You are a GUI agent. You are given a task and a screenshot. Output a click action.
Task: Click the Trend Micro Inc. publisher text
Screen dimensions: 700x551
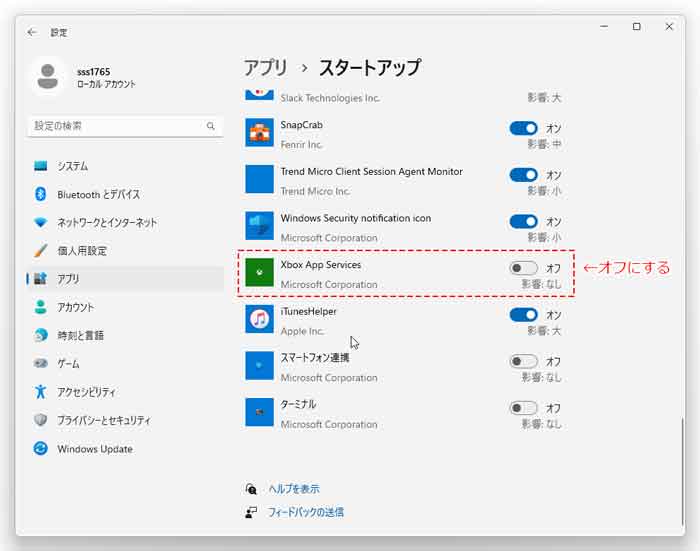click(x=315, y=191)
